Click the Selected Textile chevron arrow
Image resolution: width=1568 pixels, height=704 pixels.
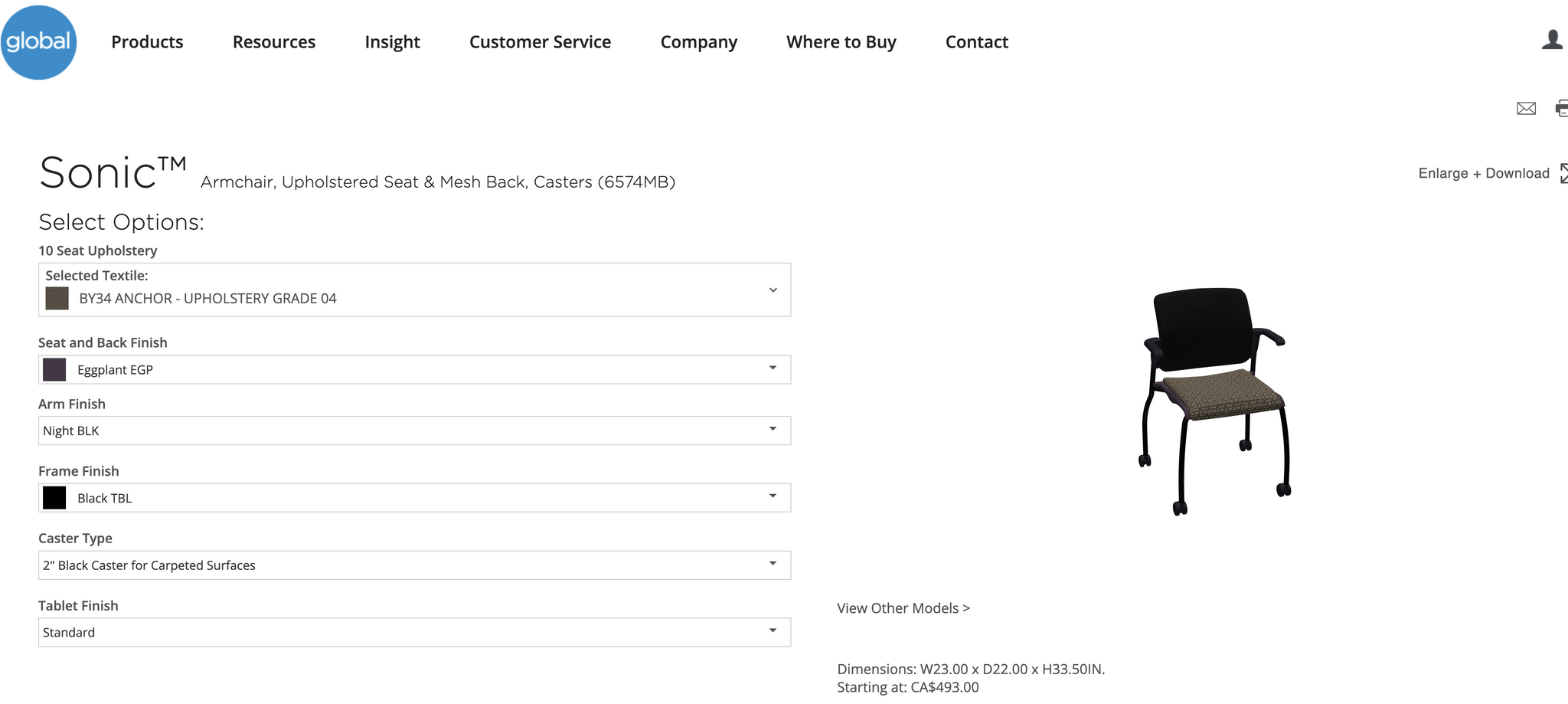[x=773, y=290]
